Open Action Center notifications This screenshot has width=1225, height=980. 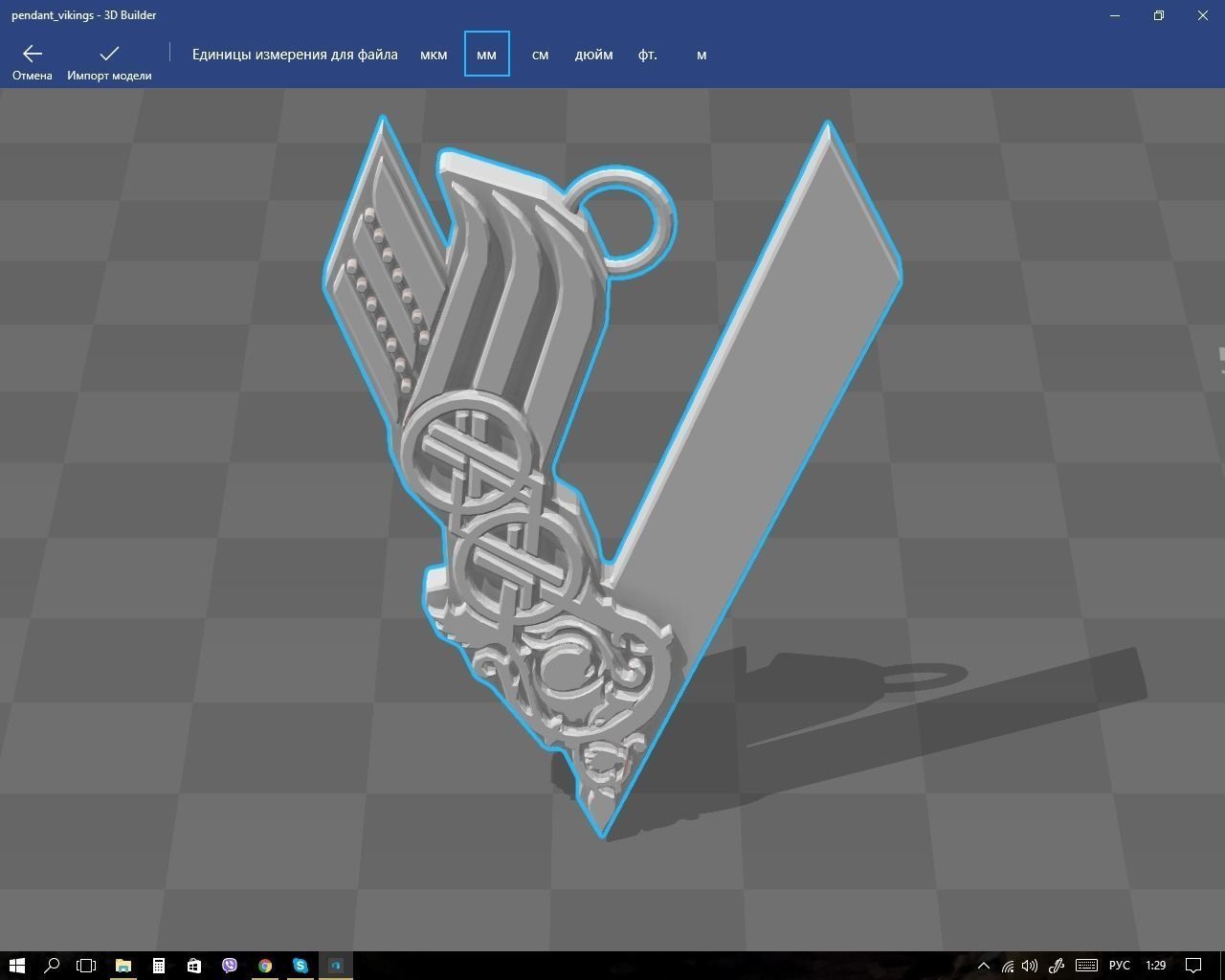[1194, 965]
